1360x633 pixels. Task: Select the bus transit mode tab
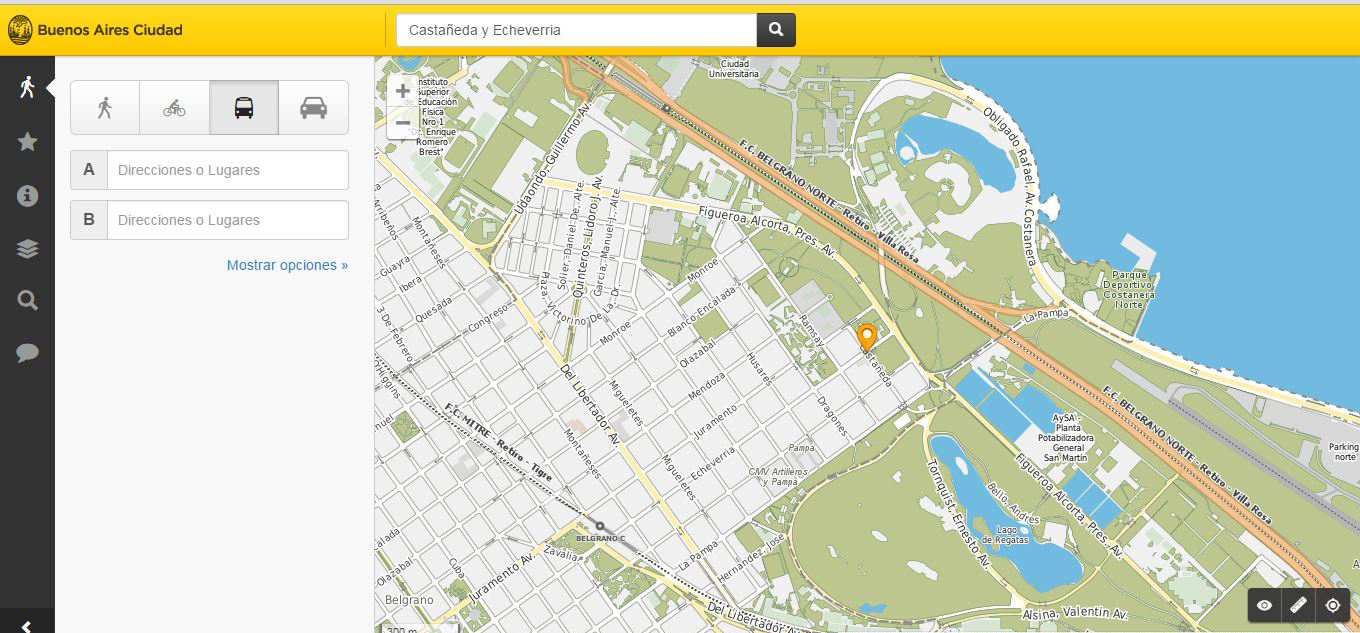(244, 108)
